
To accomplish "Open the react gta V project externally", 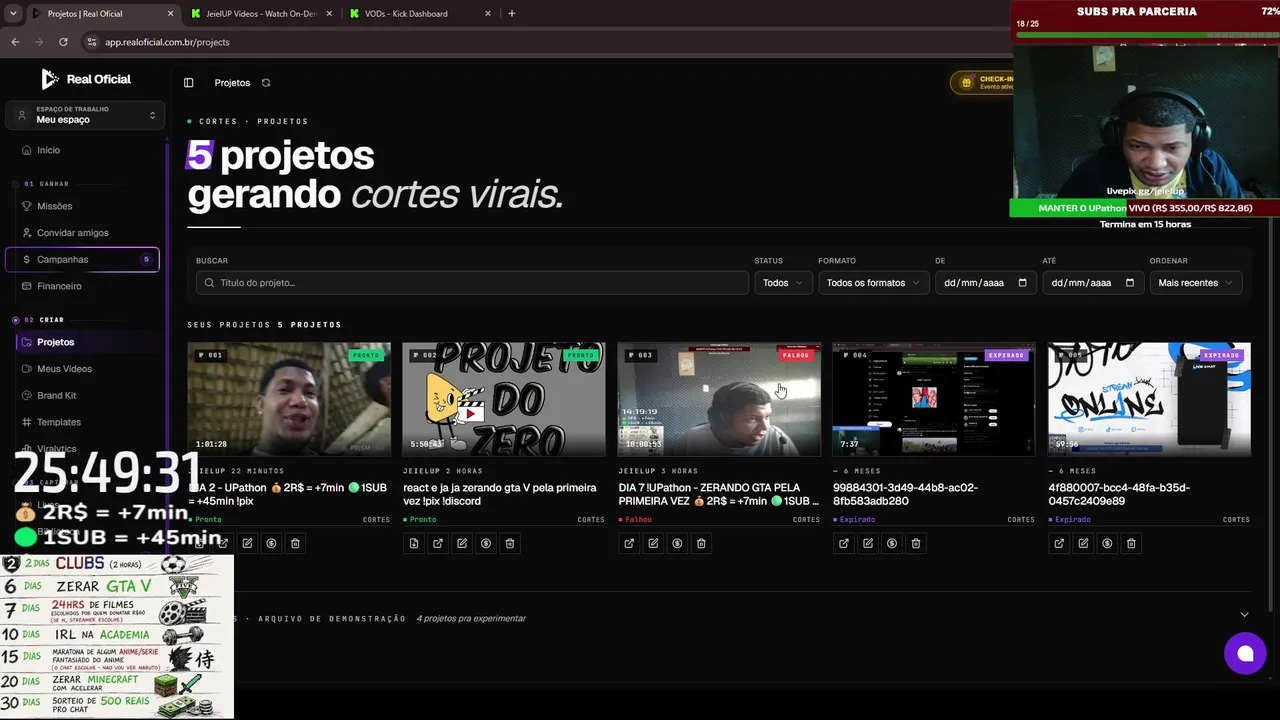I will click(x=438, y=543).
